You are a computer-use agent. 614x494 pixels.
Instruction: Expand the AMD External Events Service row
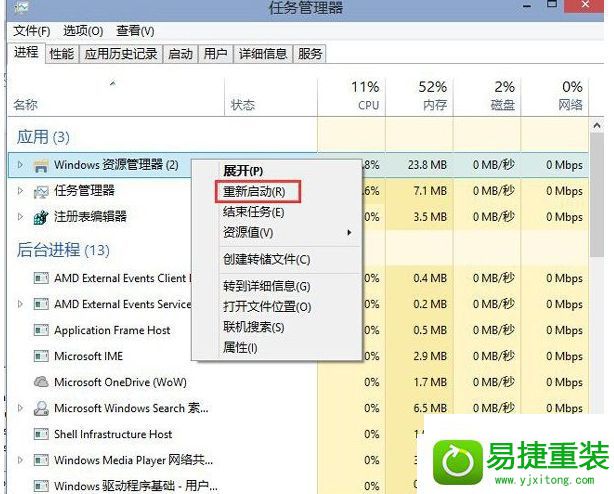[x=20, y=304]
